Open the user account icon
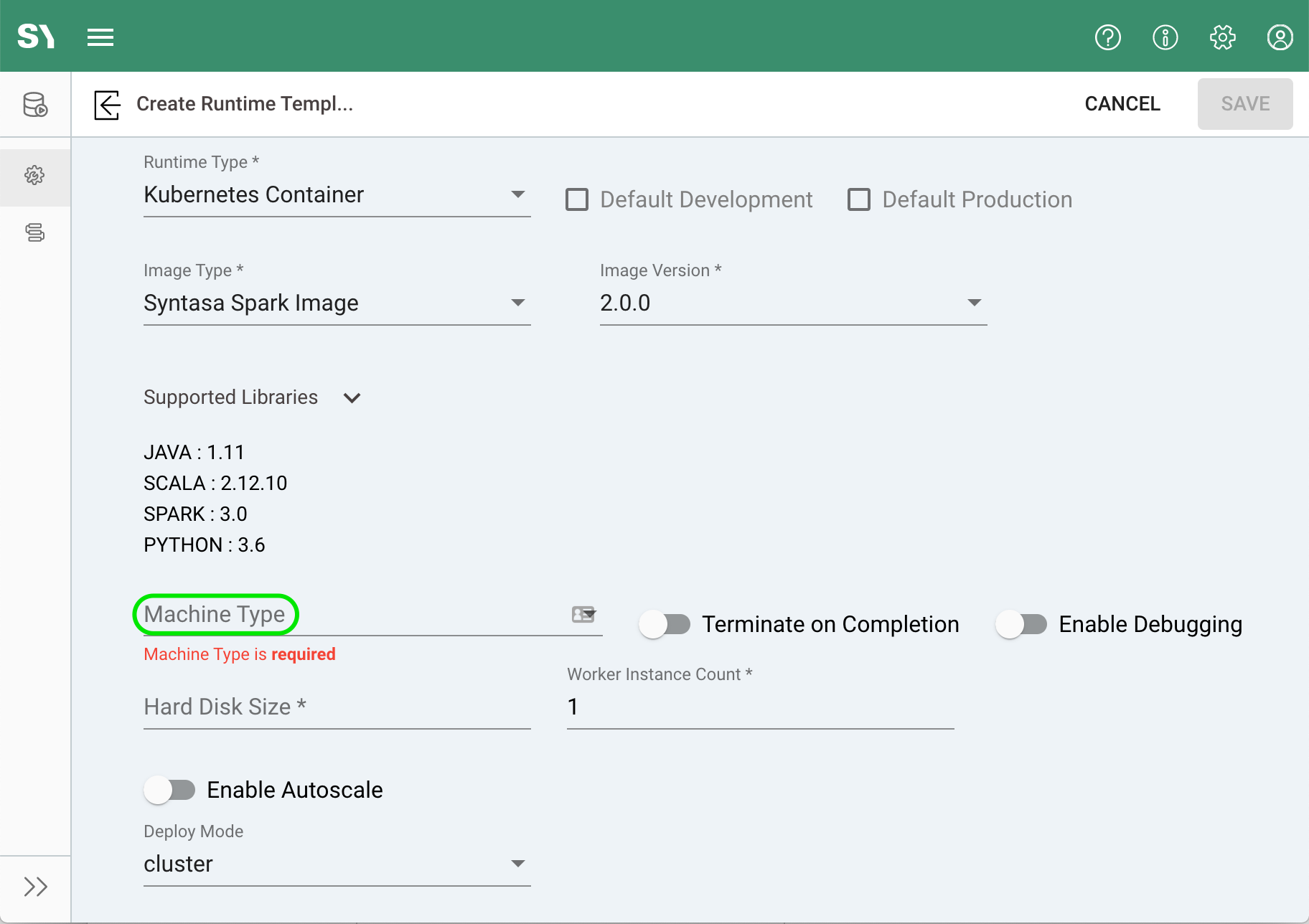 [1279, 37]
